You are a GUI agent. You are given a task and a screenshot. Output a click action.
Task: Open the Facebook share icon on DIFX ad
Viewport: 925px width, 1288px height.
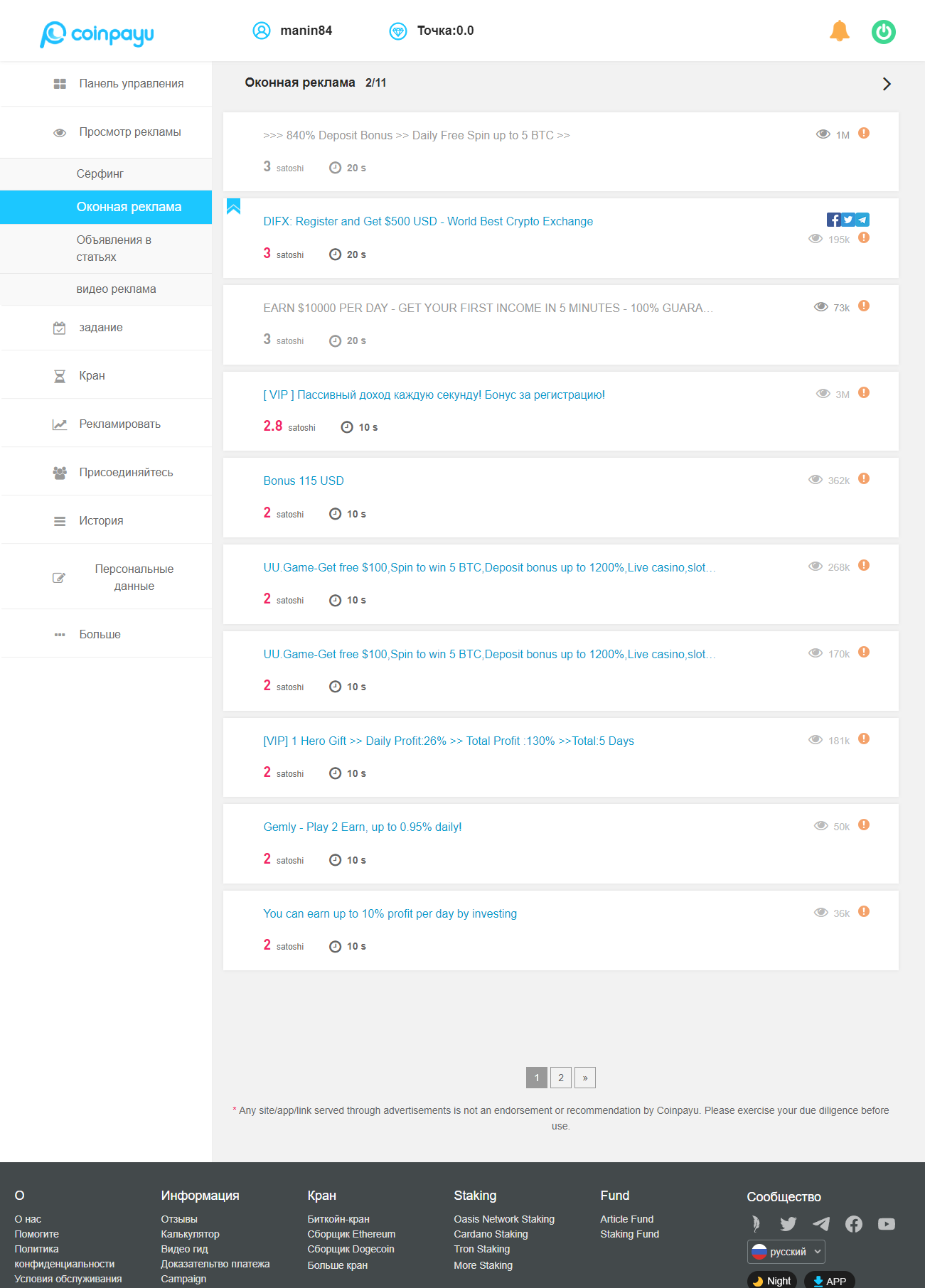(x=833, y=220)
